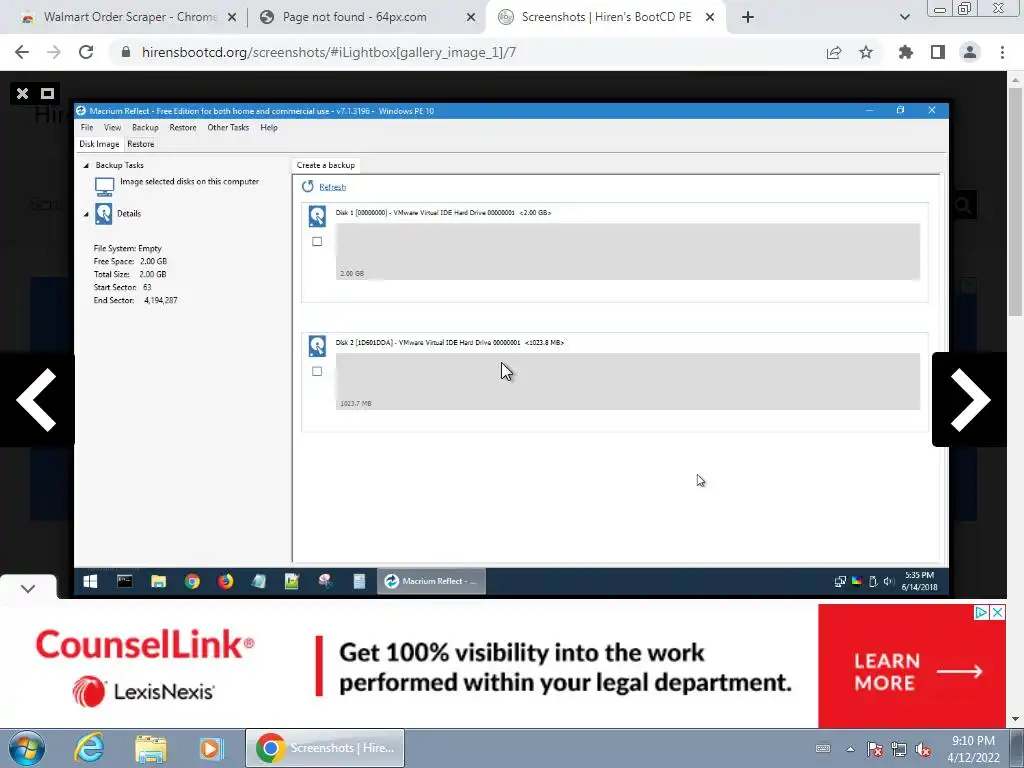Open the Windows 7 Start orb
Screen dimensions: 1024x768
click(x=26, y=748)
